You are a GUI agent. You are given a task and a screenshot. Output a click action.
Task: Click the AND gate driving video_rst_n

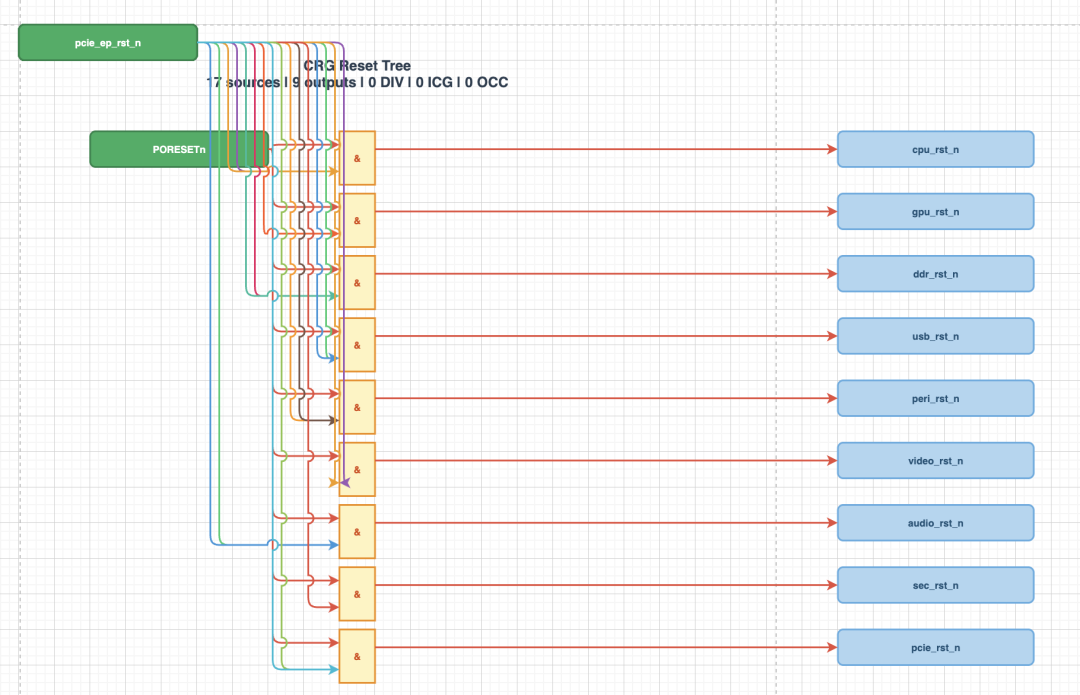(x=357, y=470)
